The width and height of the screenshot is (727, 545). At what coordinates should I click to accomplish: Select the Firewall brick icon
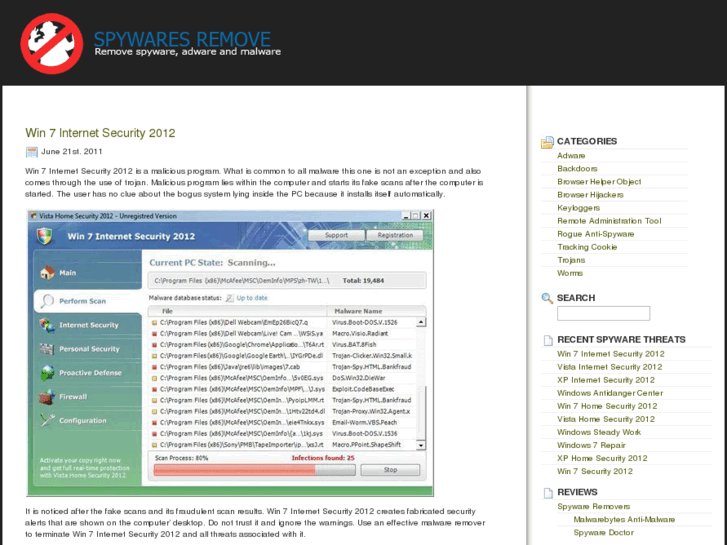47,397
